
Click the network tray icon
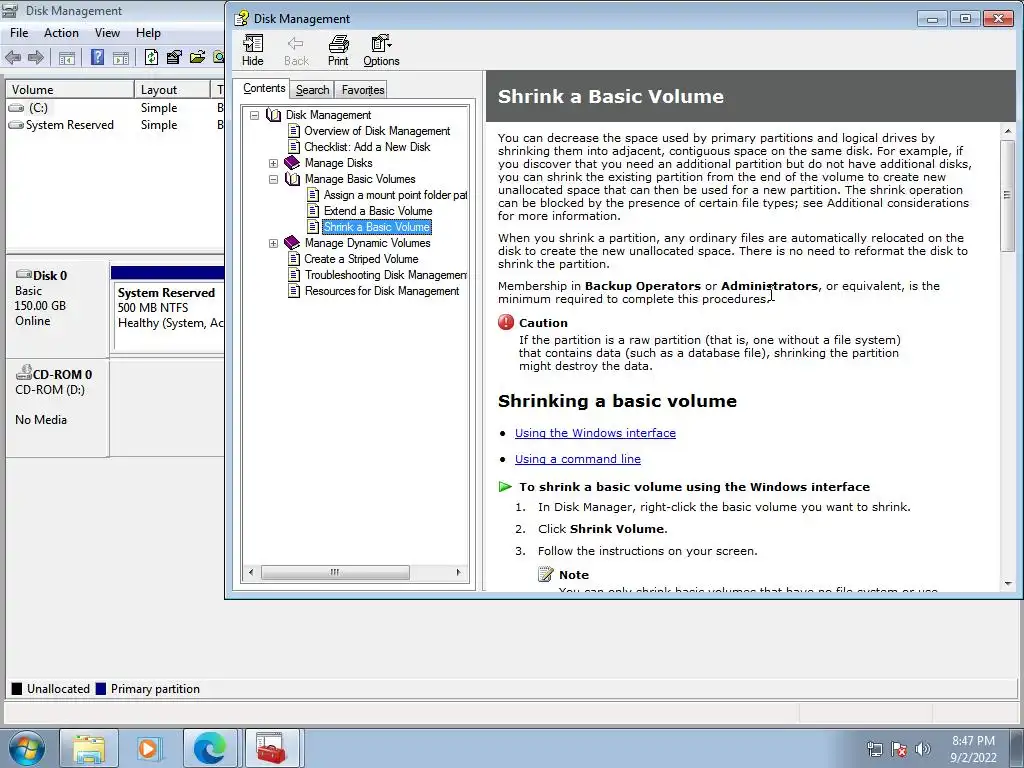click(x=874, y=749)
